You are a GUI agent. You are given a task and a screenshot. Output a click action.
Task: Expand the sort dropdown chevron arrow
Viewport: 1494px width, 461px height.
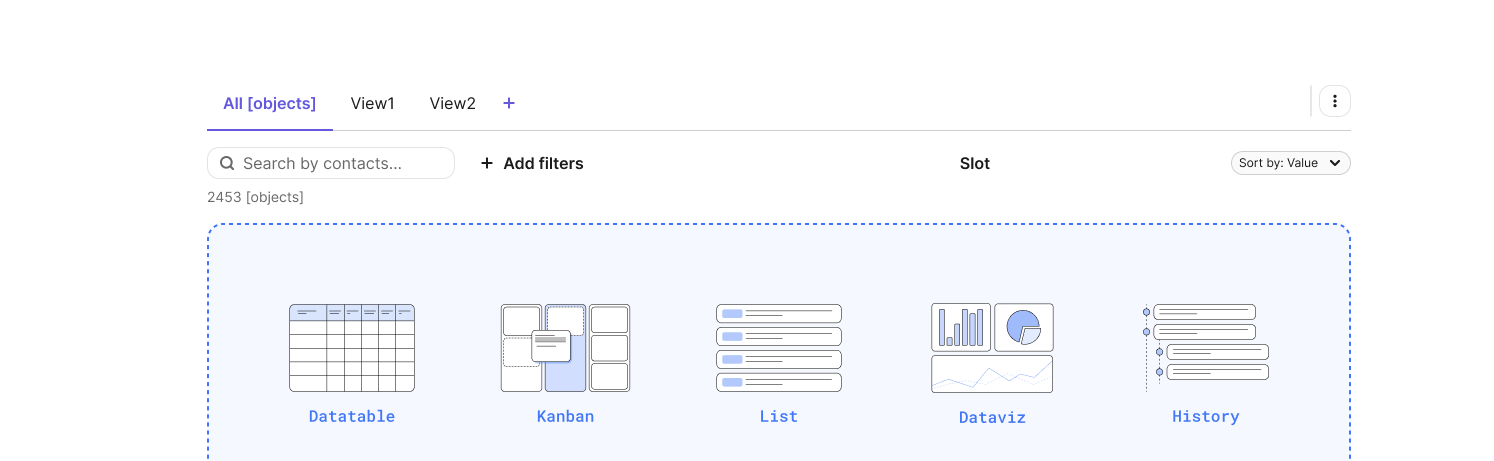[1335, 163]
